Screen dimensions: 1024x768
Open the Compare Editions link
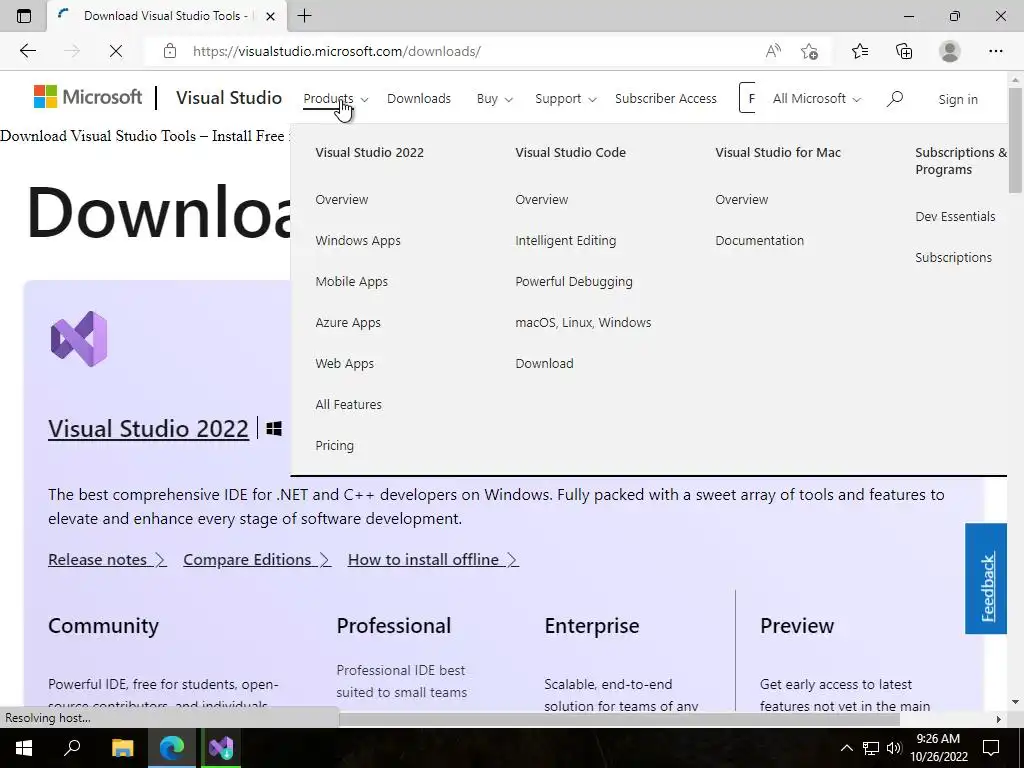[x=257, y=560]
